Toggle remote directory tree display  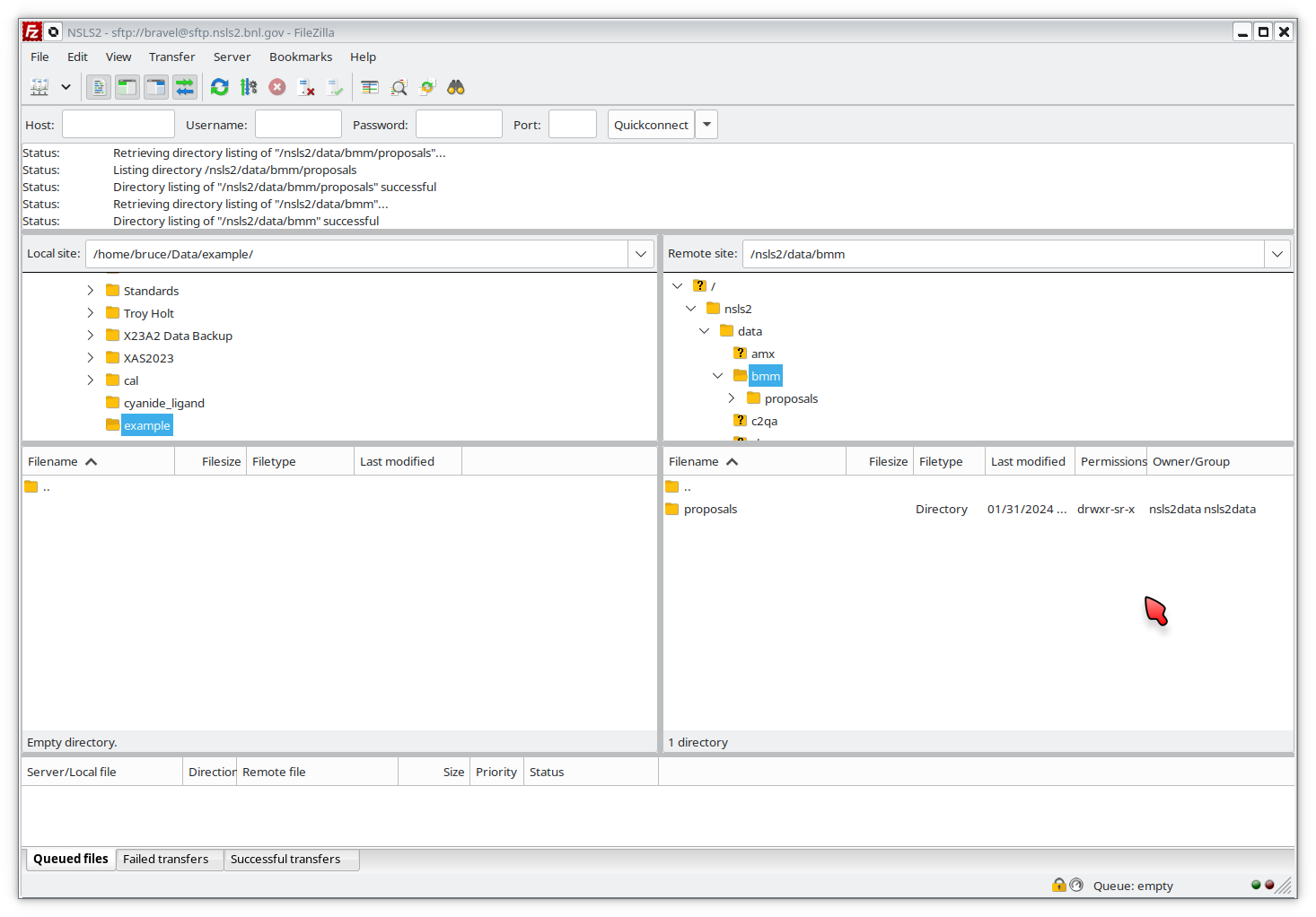(156, 87)
